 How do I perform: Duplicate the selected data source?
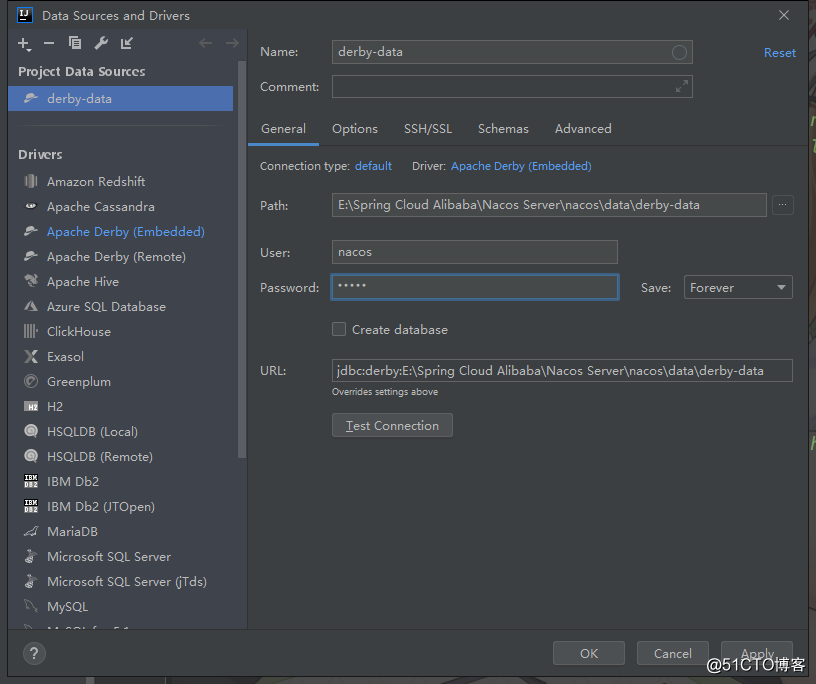tap(75, 43)
